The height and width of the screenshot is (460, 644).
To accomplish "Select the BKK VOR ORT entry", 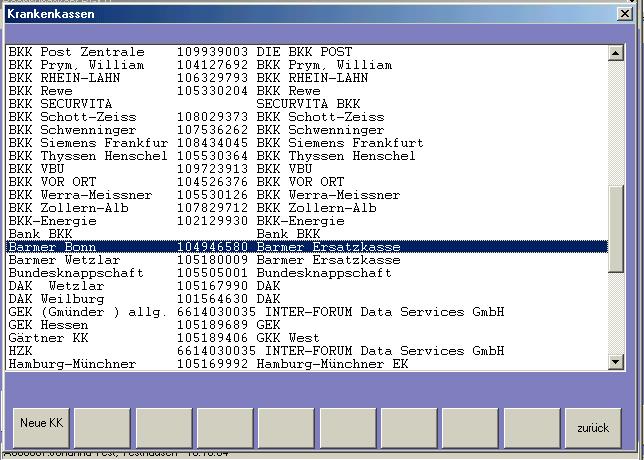I will click(307, 182).
